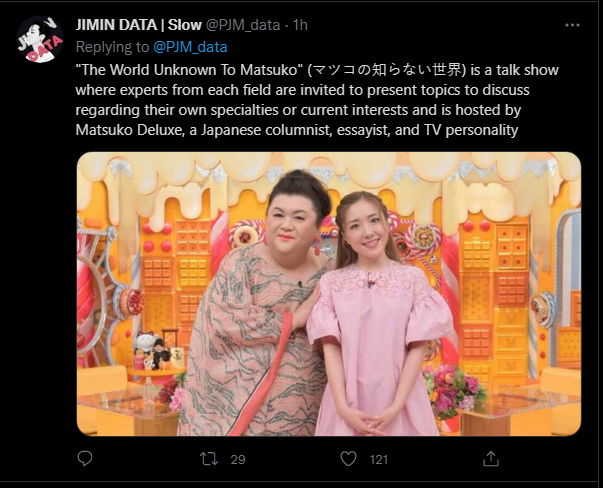Follow the blue @PJM_data reply mention
This screenshot has height=488, width=603.
point(190,47)
